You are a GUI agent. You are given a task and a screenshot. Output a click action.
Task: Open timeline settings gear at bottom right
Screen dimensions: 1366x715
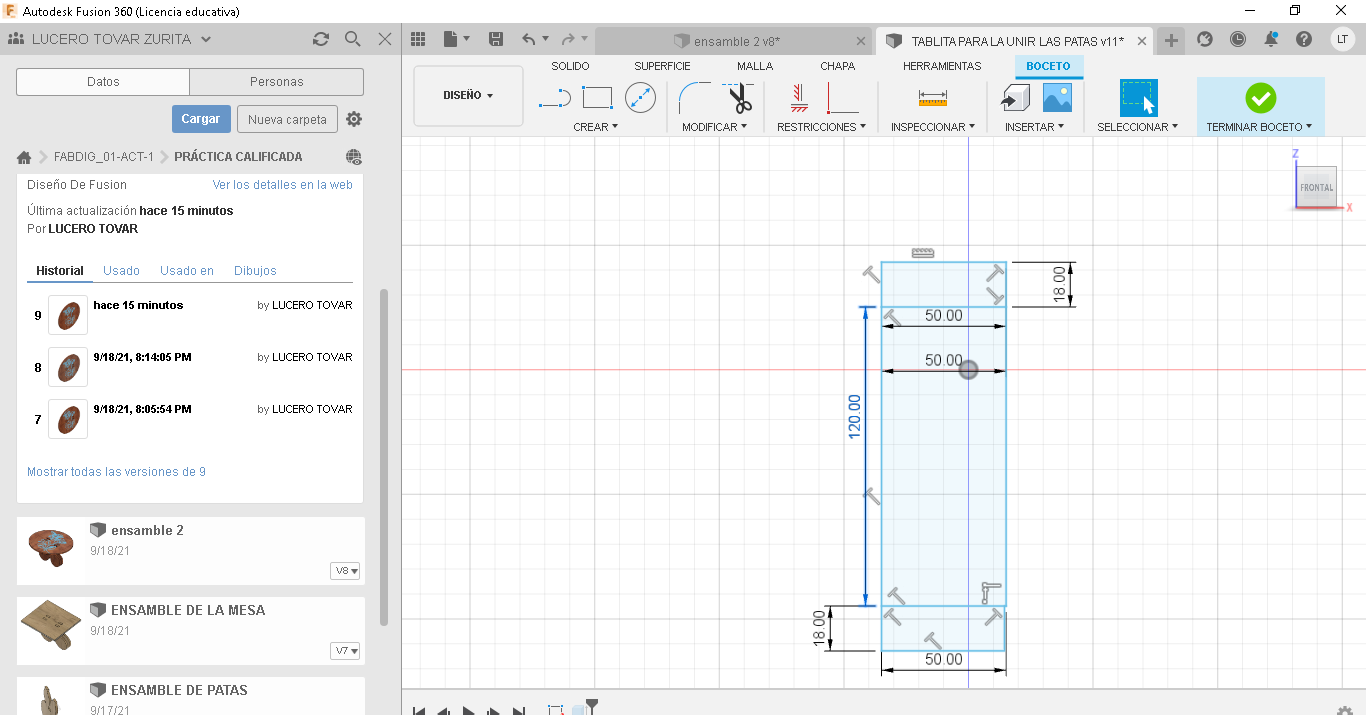(1345, 710)
